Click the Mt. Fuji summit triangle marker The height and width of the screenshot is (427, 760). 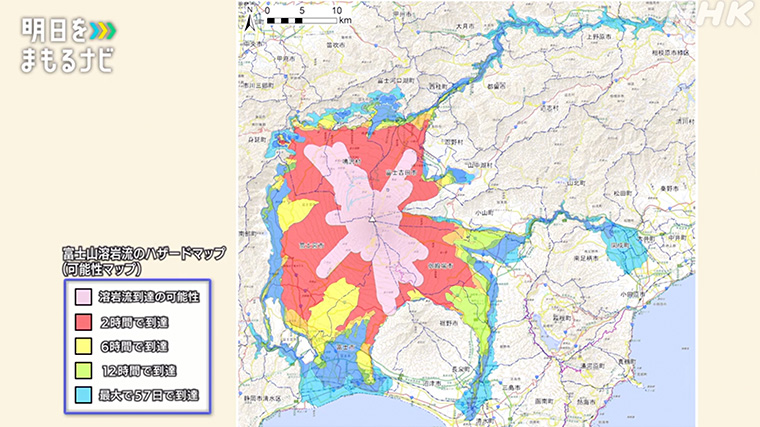(x=370, y=218)
